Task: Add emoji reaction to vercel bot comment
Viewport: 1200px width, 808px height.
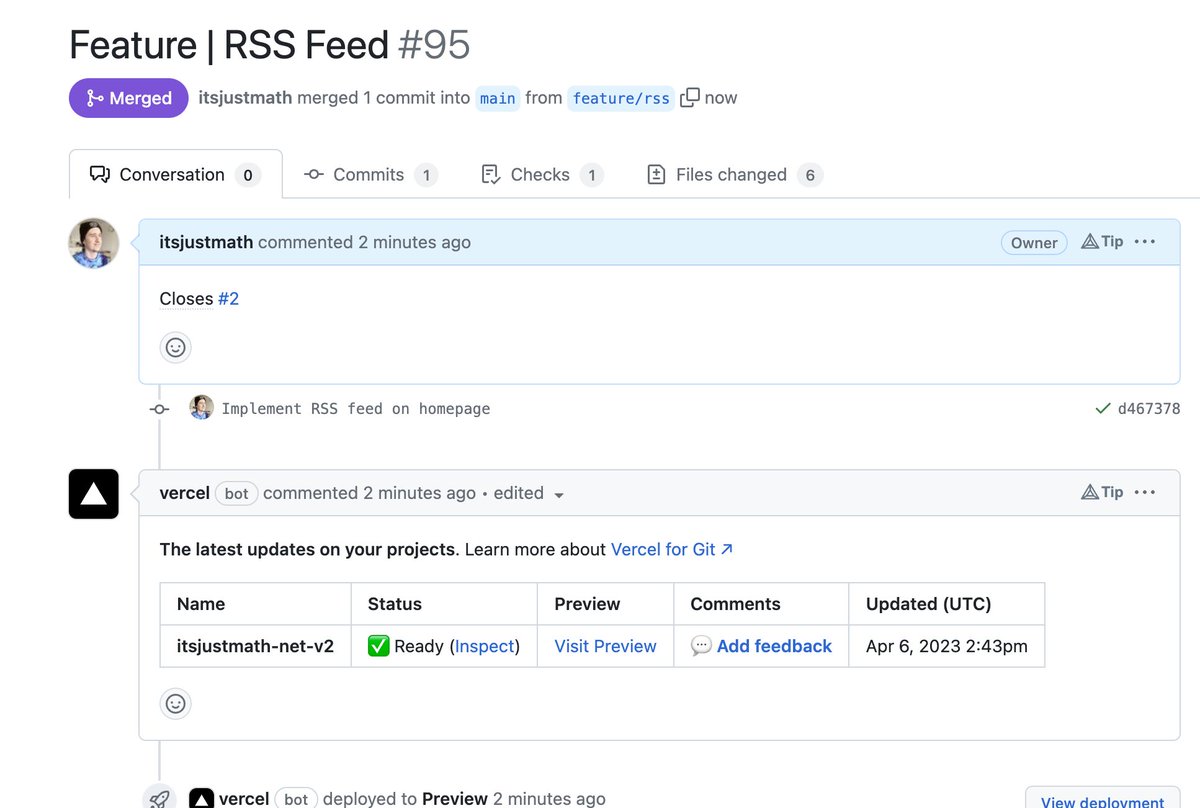Action: click(x=175, y=703)
